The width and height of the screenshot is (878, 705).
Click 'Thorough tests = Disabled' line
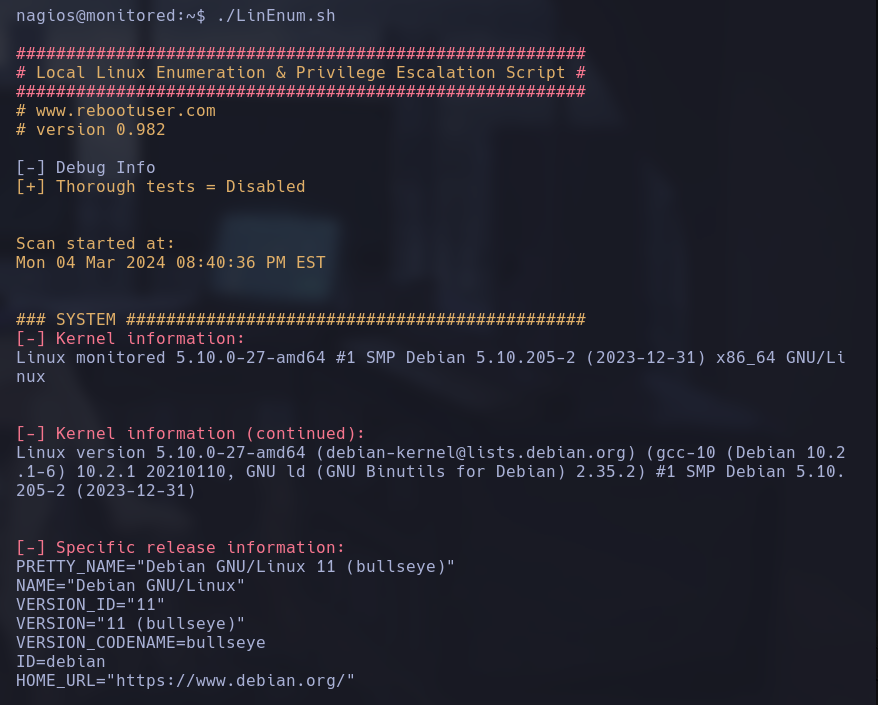click(x=161, y=187)
